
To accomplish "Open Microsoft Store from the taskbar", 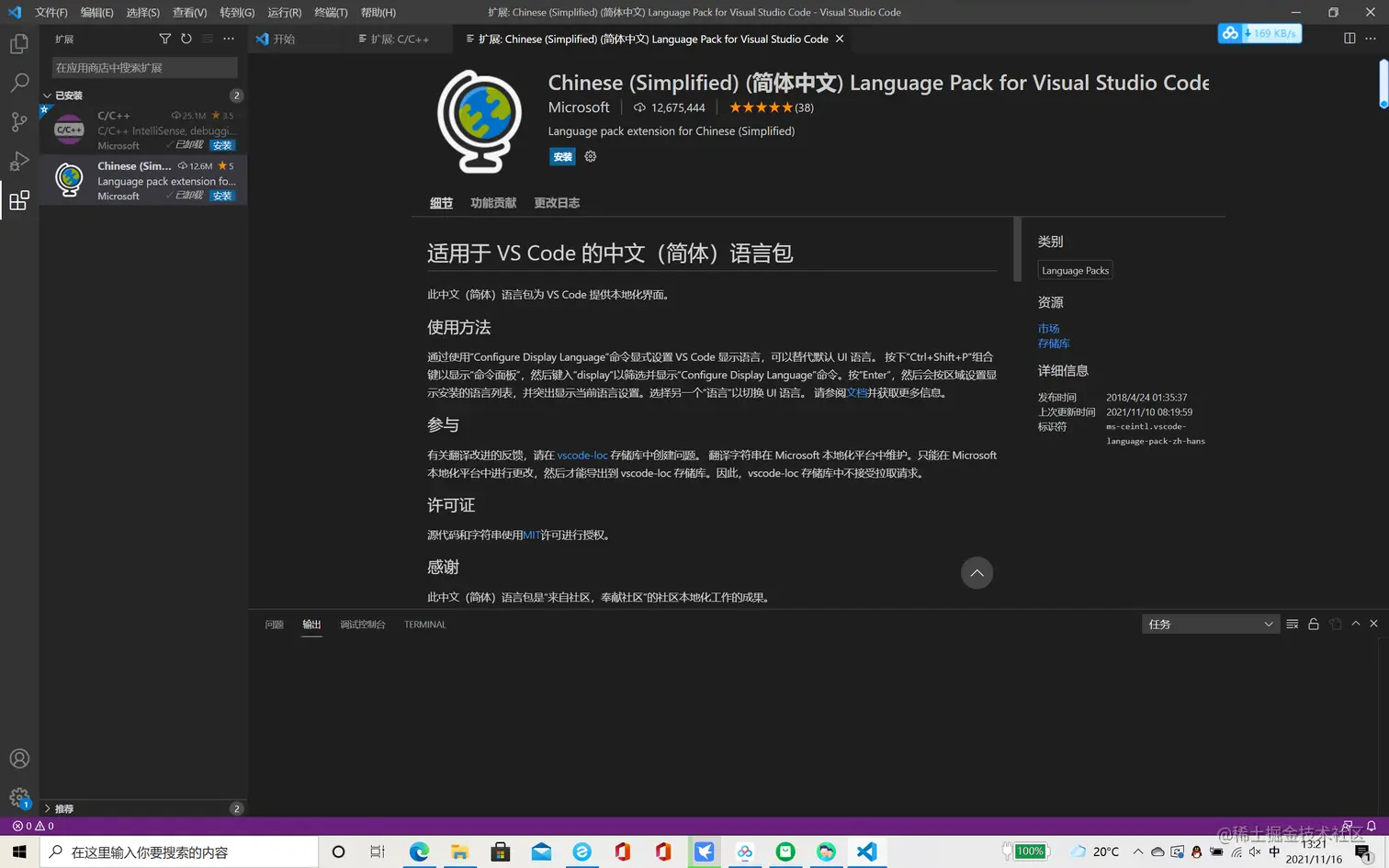I will click(501, 851).
